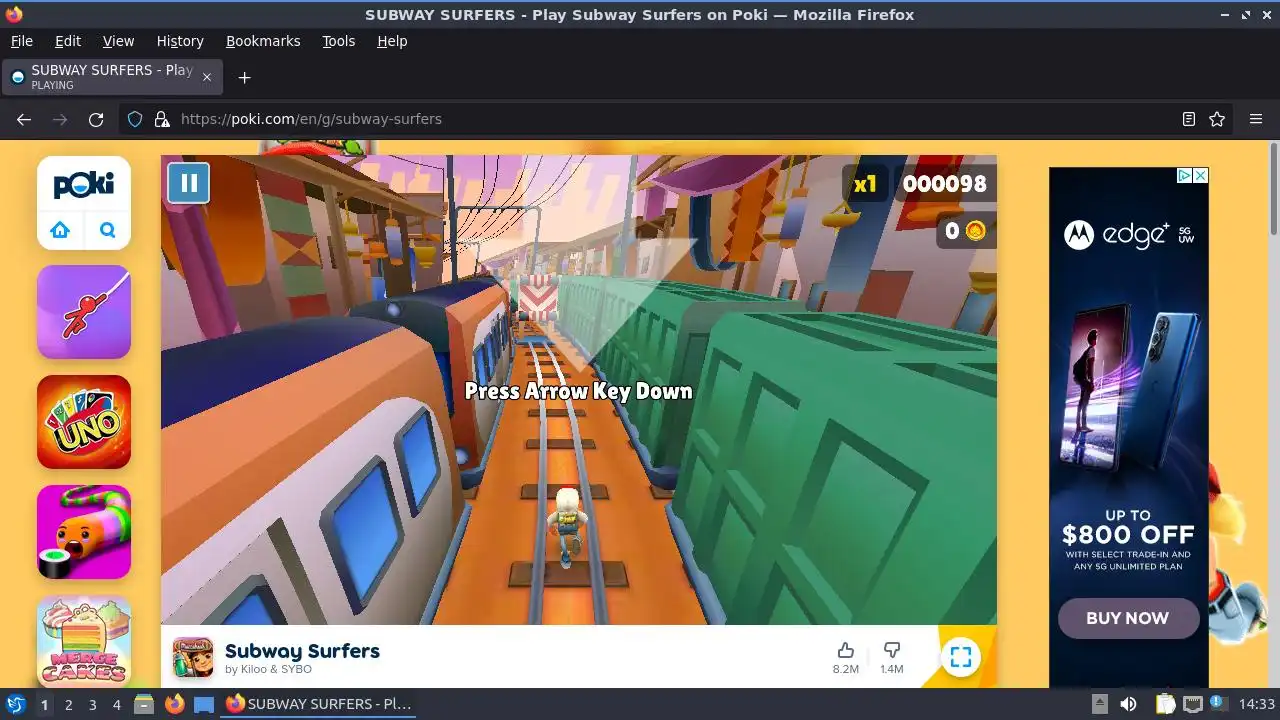Image resolution: width=1280 pixels, height=720 pixels.
Task: Go back to the previous page
Action: (24, 119)
